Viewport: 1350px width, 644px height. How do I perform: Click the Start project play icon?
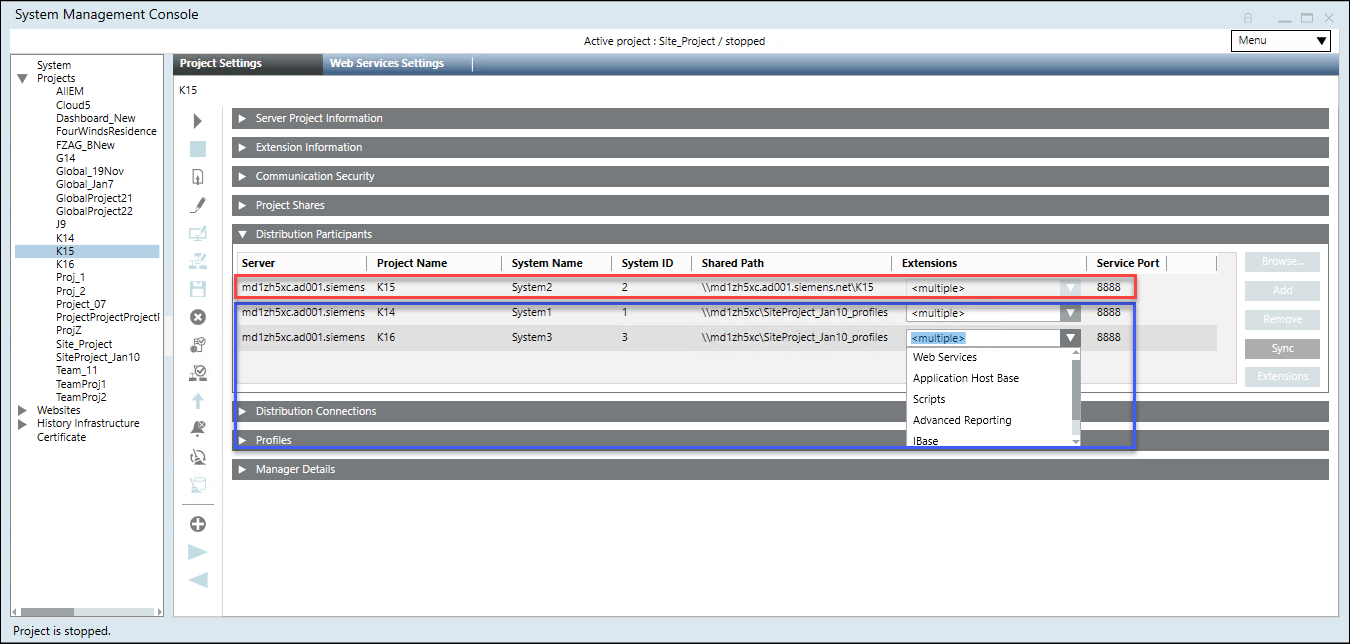coord(198,121)
